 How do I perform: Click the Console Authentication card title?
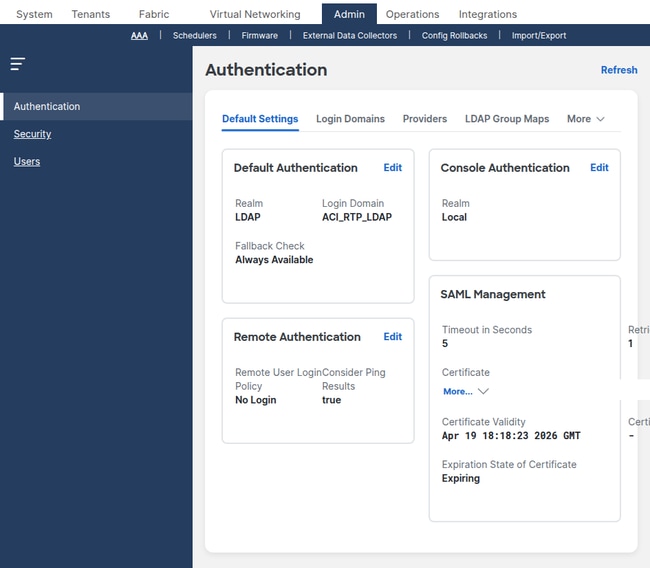(x=505, y=168)
